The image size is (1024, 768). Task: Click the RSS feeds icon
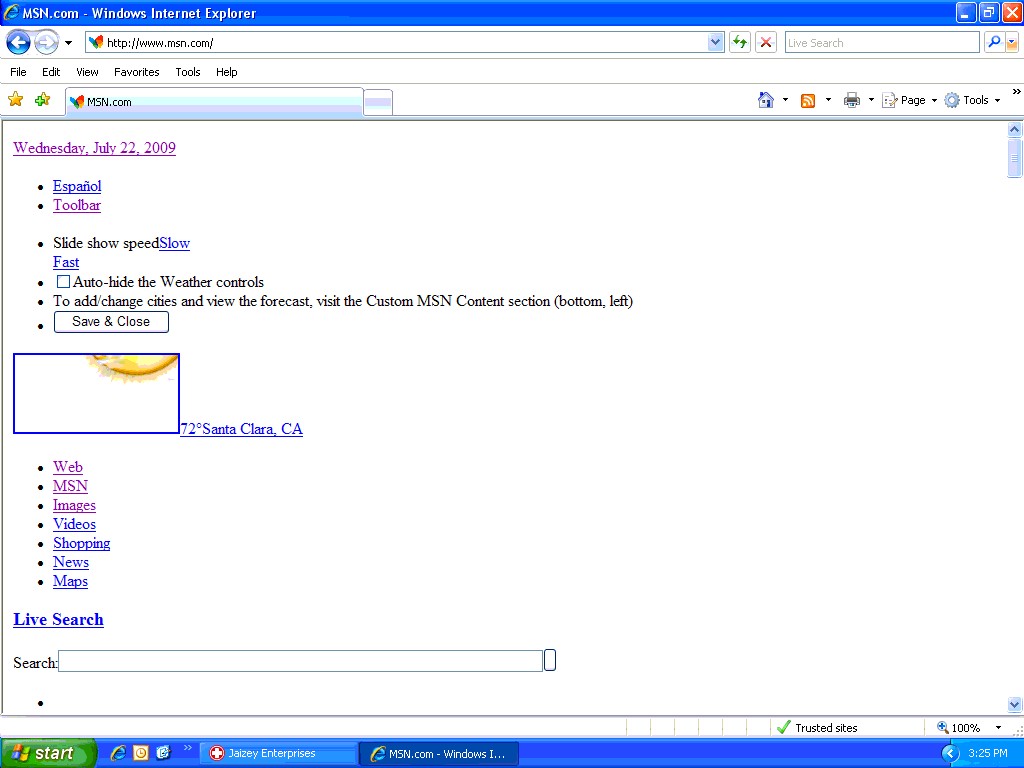(807, 100)
